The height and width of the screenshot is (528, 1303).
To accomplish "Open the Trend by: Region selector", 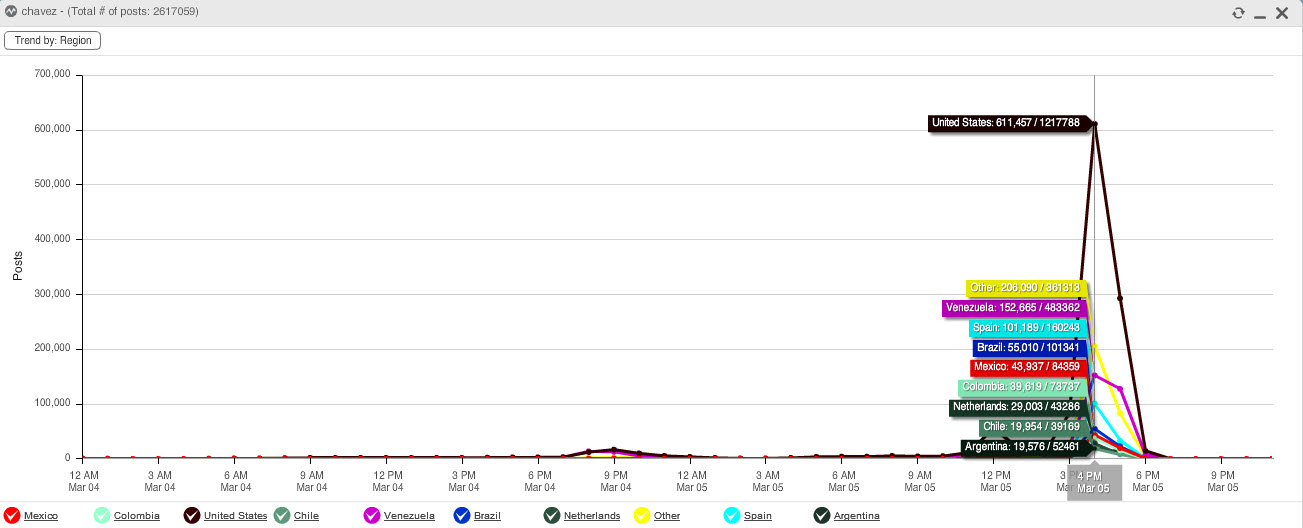I will point(53,41).
